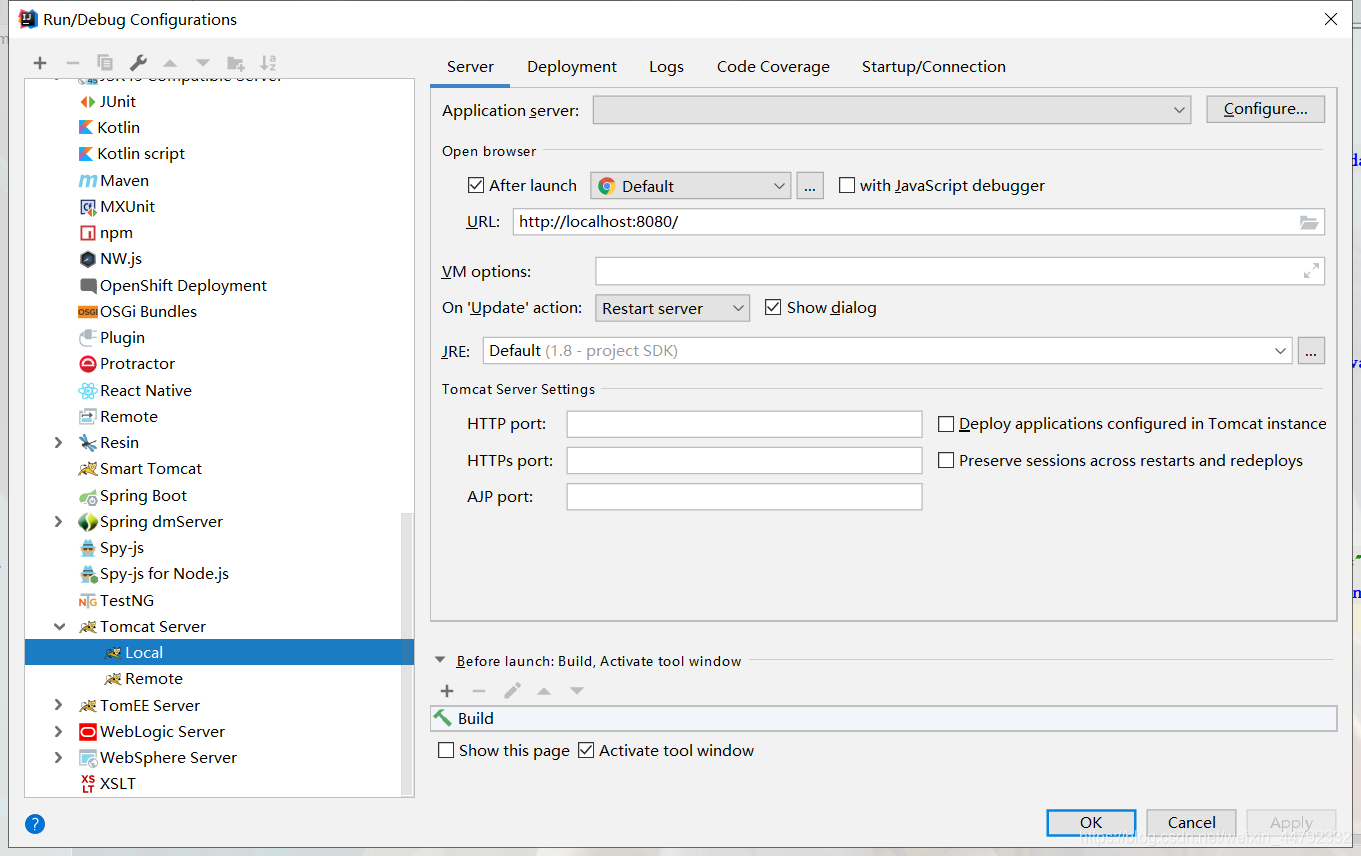
Task: Click the Copy configuration icon
Action: coord(105,63)
